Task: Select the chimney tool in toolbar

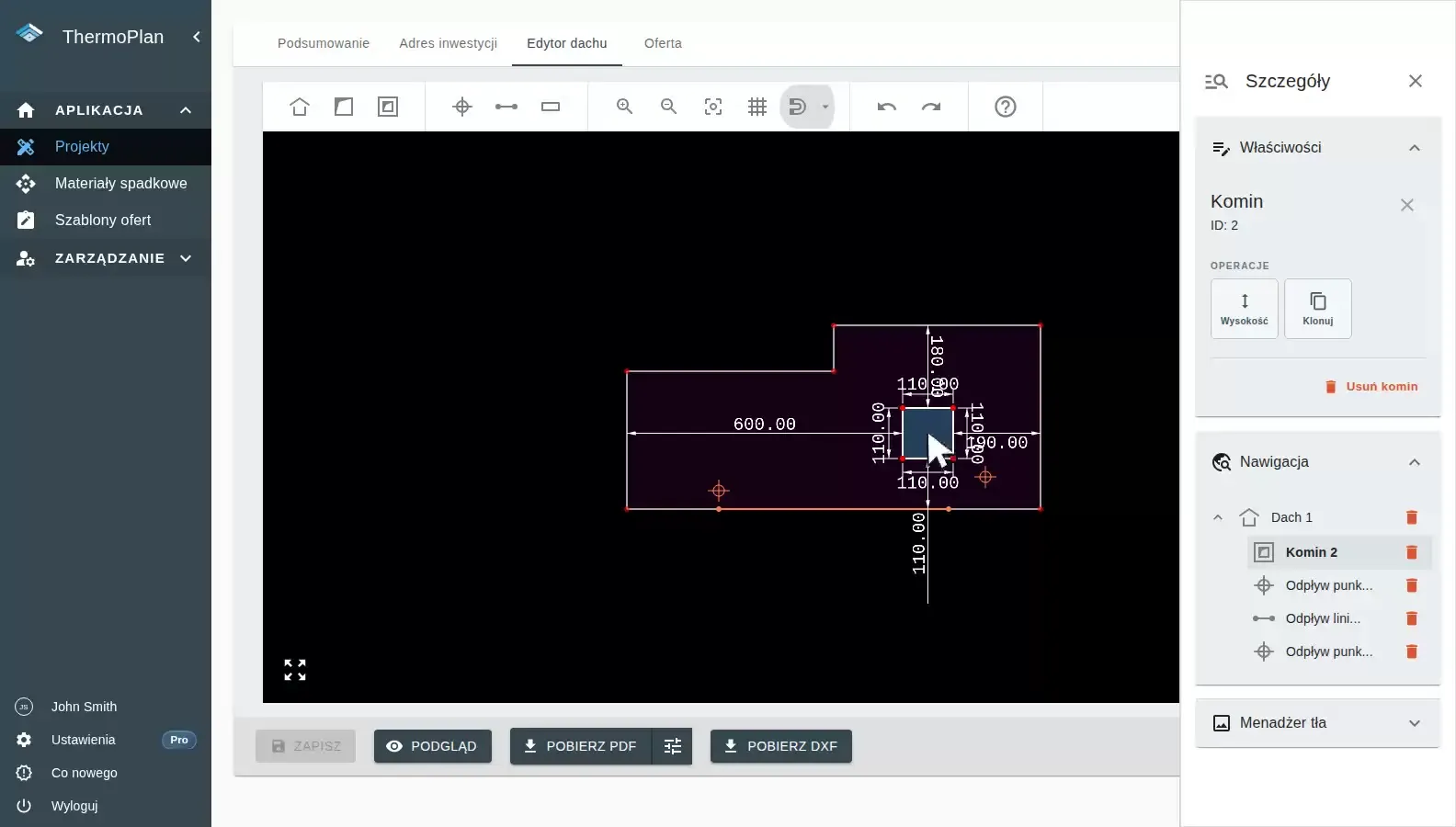Action: [x=388, y=107]
